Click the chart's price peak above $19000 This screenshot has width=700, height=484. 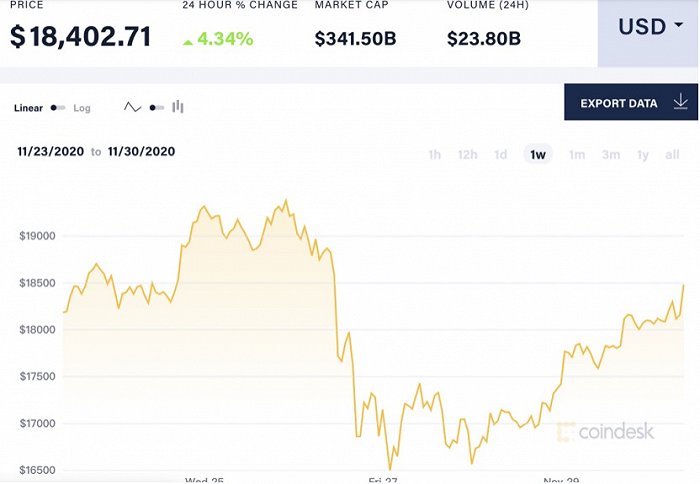pos(286,201)
